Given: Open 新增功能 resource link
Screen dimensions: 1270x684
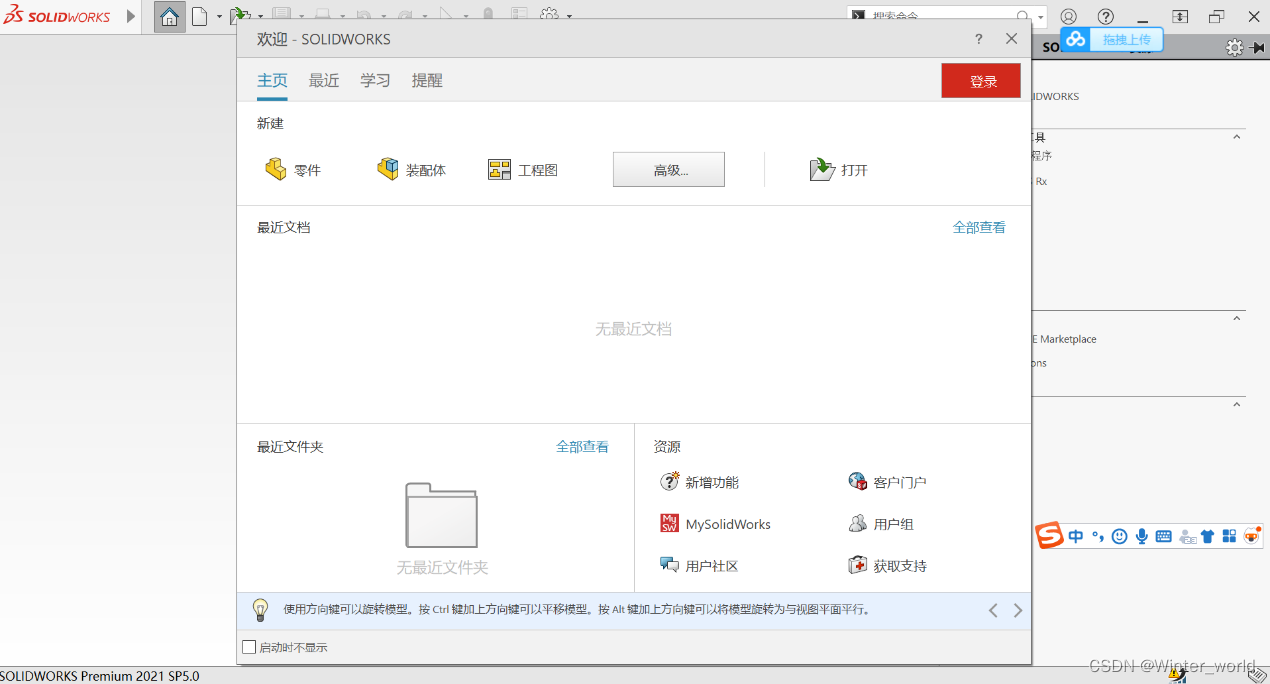Looking at the screenshot, I should point(700,482).
